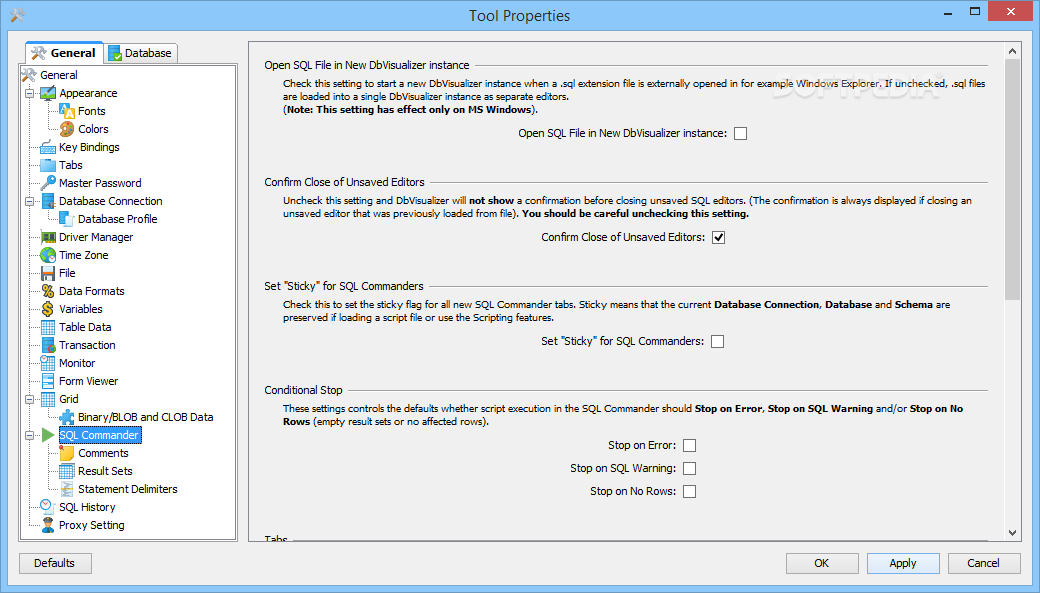The width and height of the screenshot is (1040, 593).
Task: Collapse the Grid tree node
Action: tap(29, 399)
